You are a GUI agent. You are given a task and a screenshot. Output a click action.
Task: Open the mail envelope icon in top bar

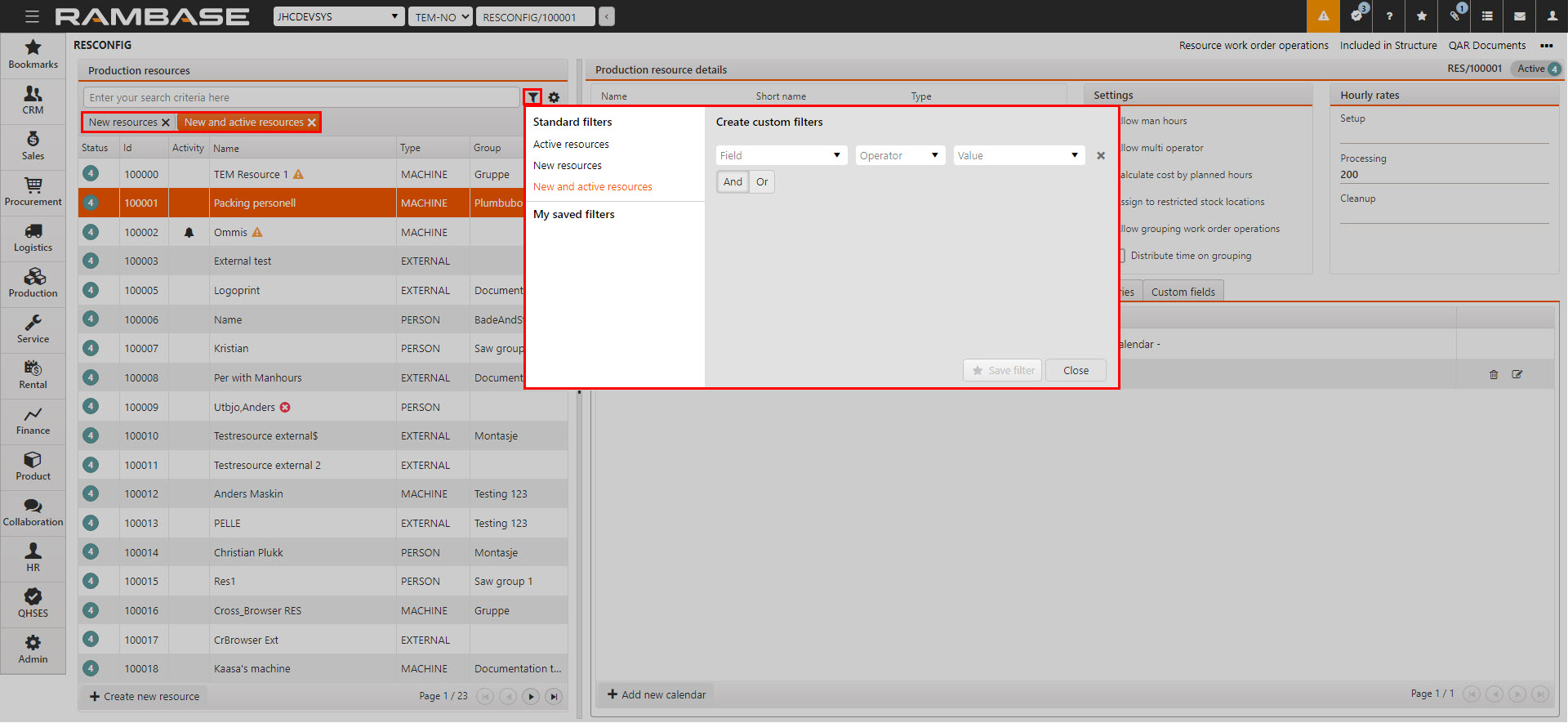tap(1520, 16)
